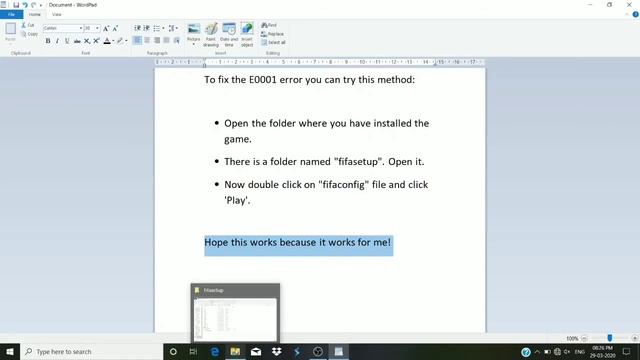This screenshot has width=640, height=360.
Task: Click Insert object
Action: [247, 35]
